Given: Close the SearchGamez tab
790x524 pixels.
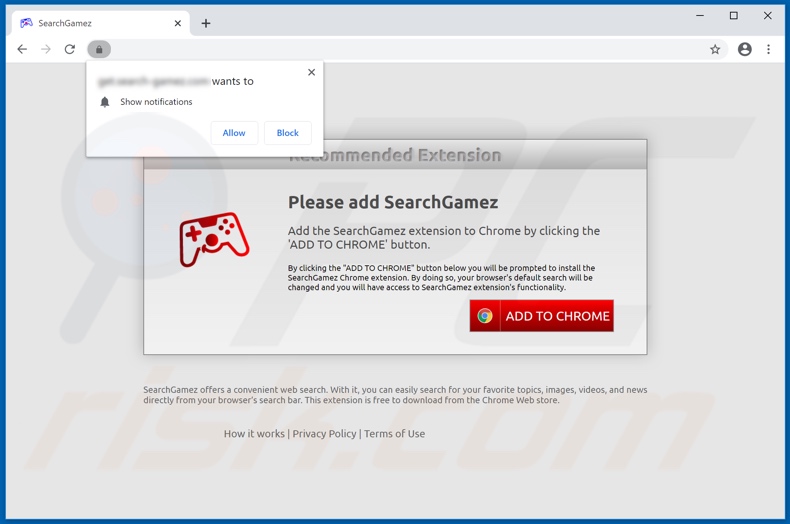Looking at the screenshot, I should point(178,23).
